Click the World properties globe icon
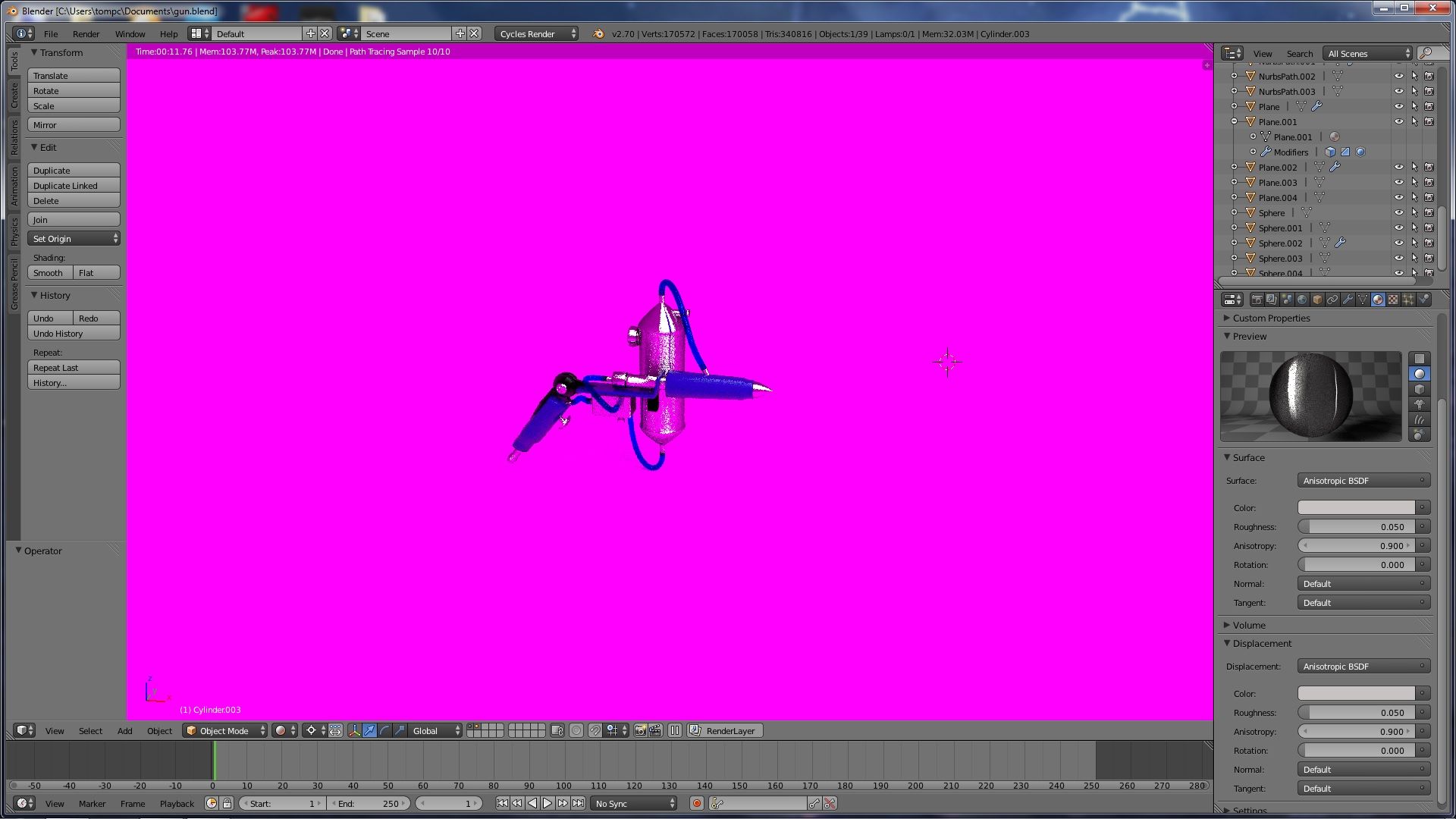The width and height of the screenshot is (1456, 819). click(1302, 300)
